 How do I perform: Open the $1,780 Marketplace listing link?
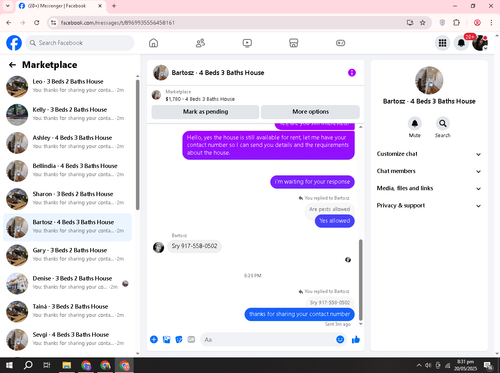[200, 99]
